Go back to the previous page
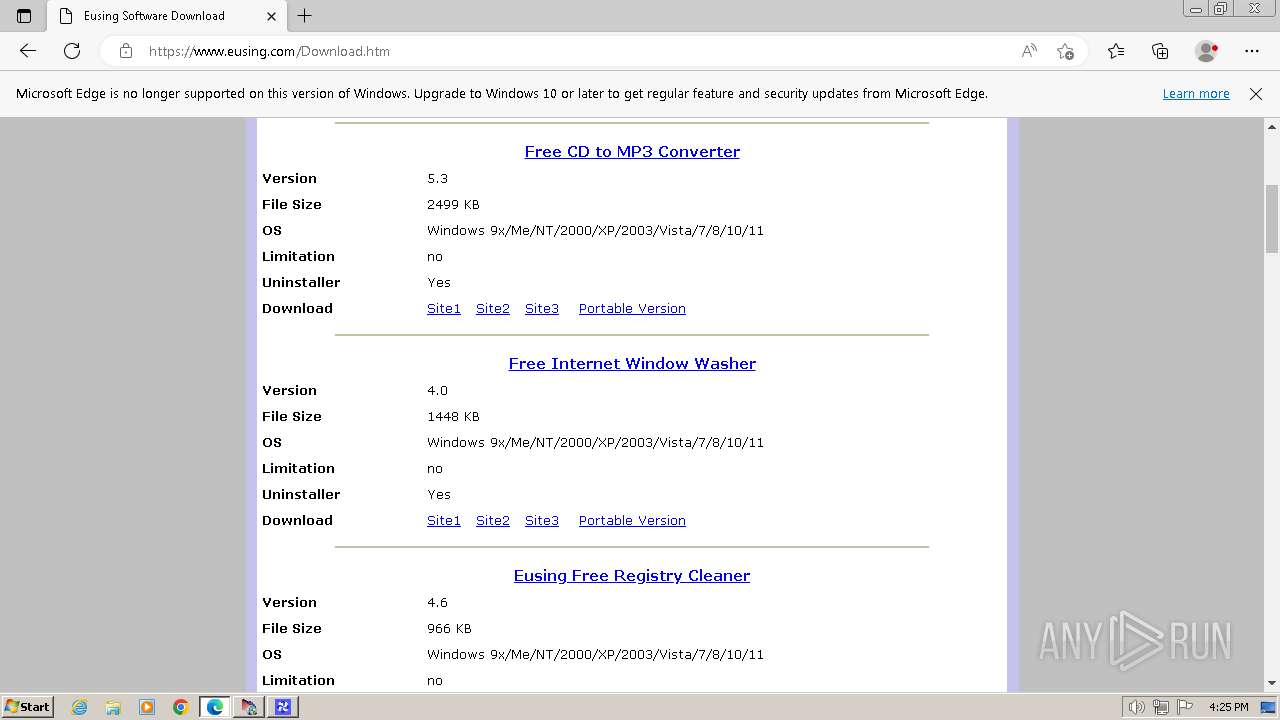Screen dimensions: 1280x720 coord(28,51)
